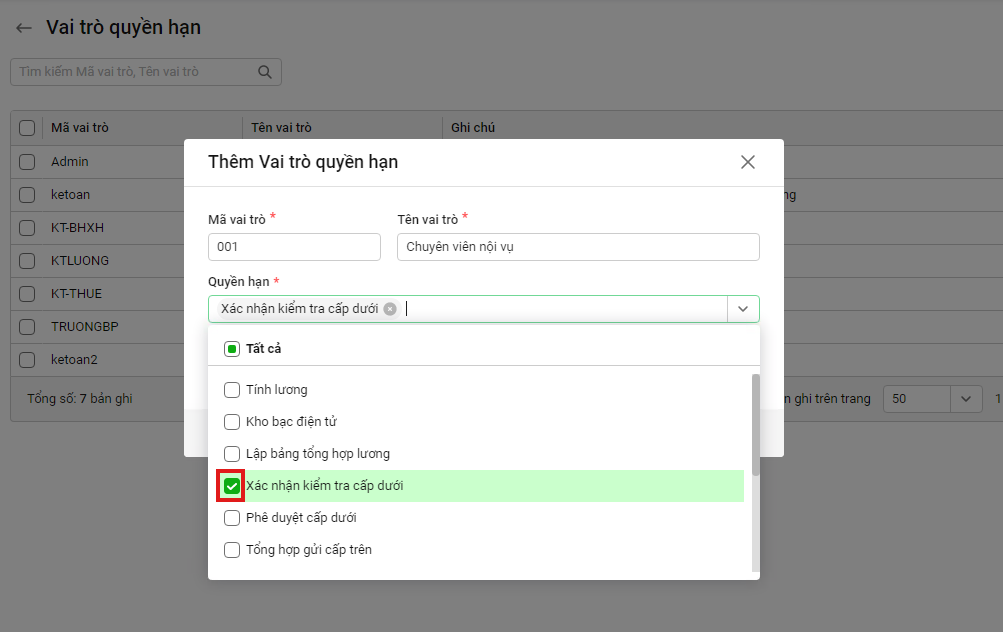Close the Thêm Vai trò quyền hạn dialog
1003x632 pixels.
pos(747,162)
